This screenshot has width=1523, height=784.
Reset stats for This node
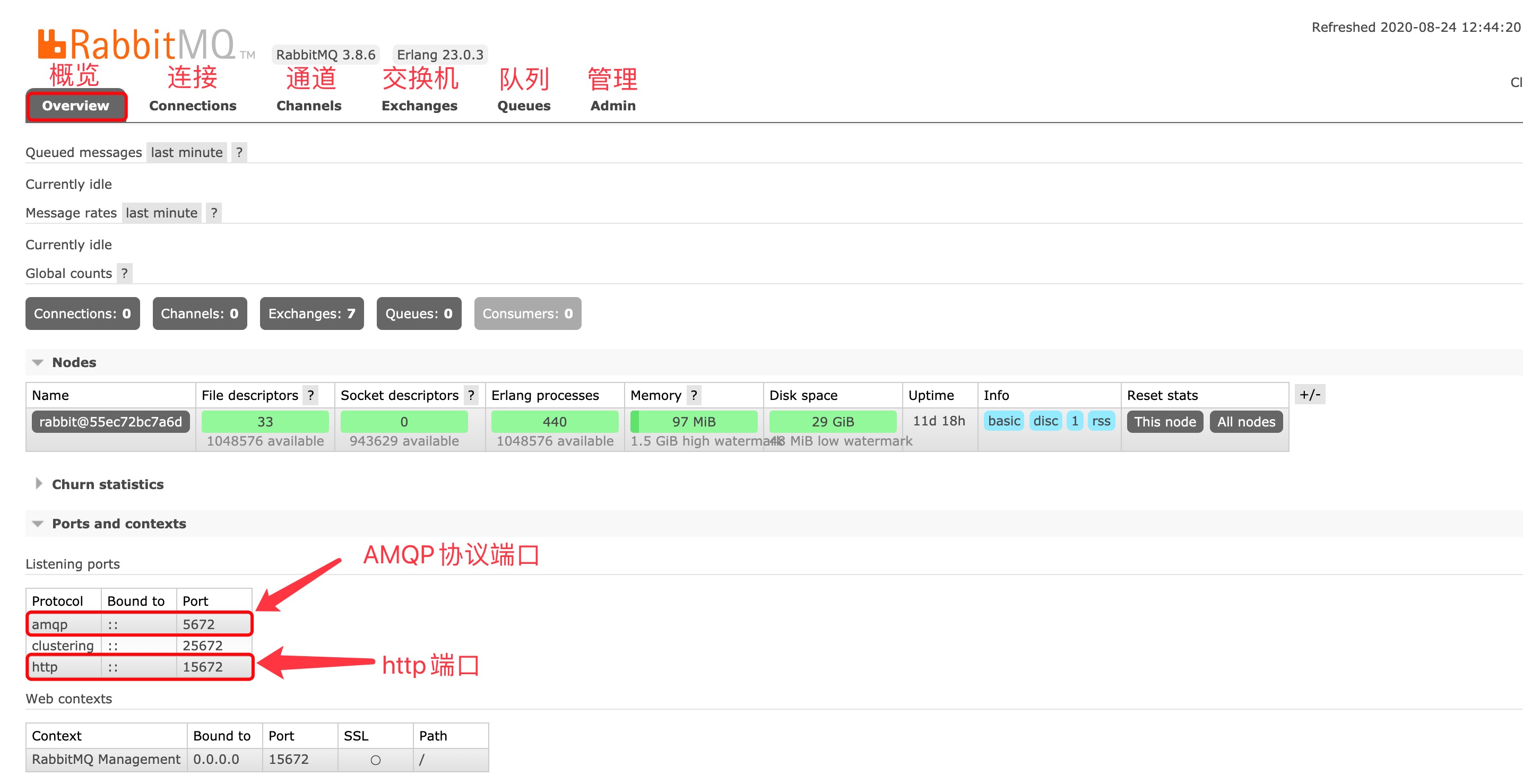1164,422
